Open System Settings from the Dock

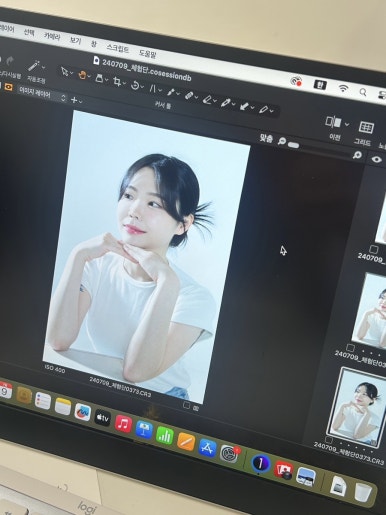(x=229, y=453)
